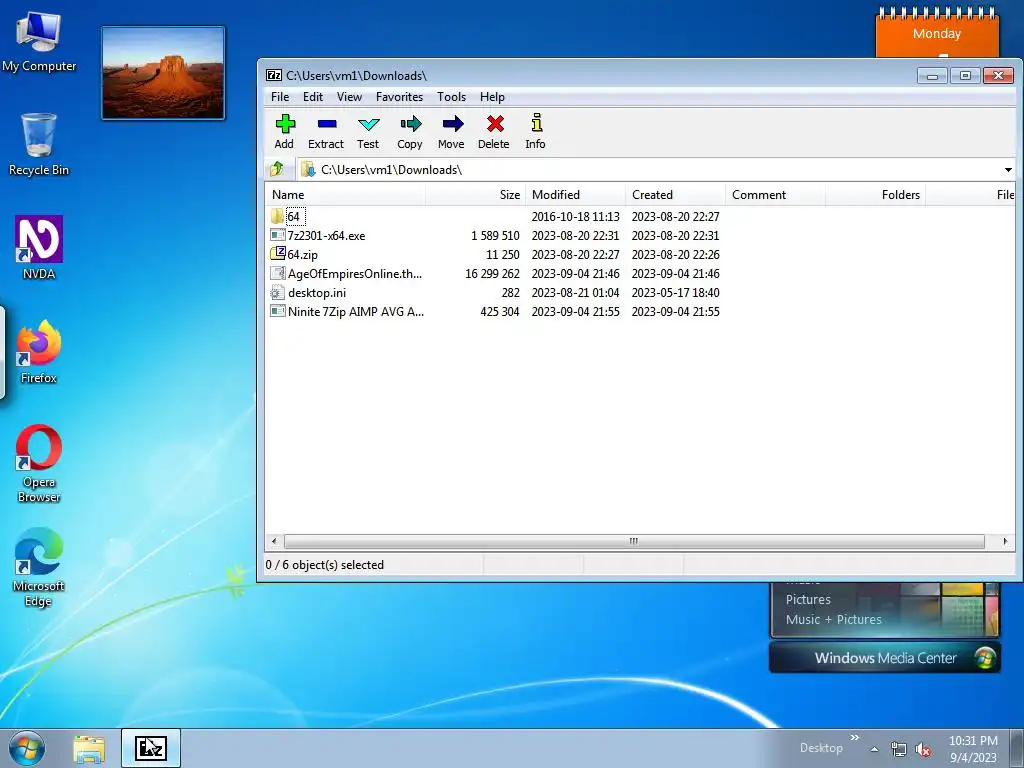Click the address bar path field
The image size is (1024, 768).
649,170
